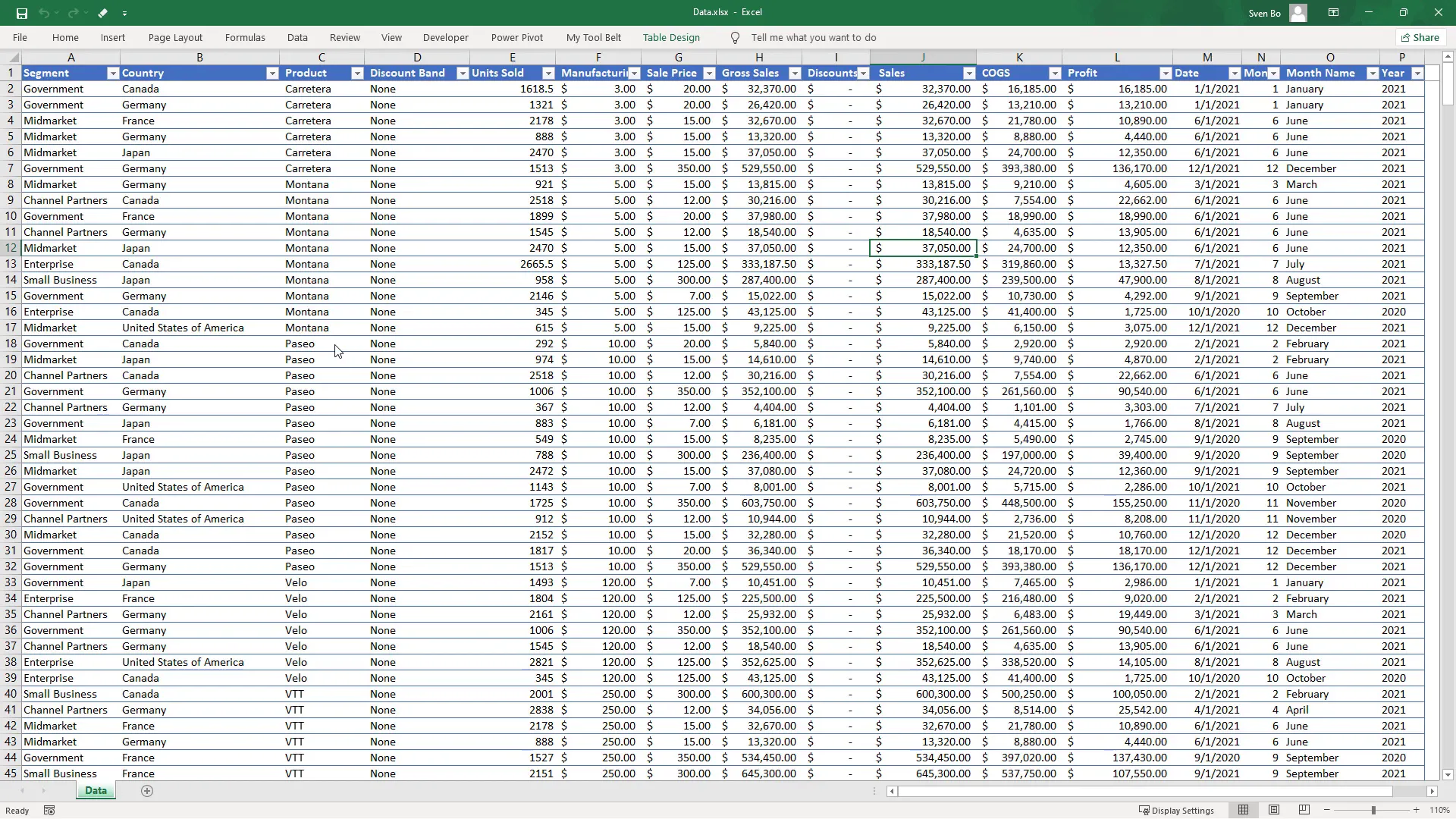Open the Table Design ribbon tab
Viewport: 1456px width, 819px height.
[x=671, y=38]
